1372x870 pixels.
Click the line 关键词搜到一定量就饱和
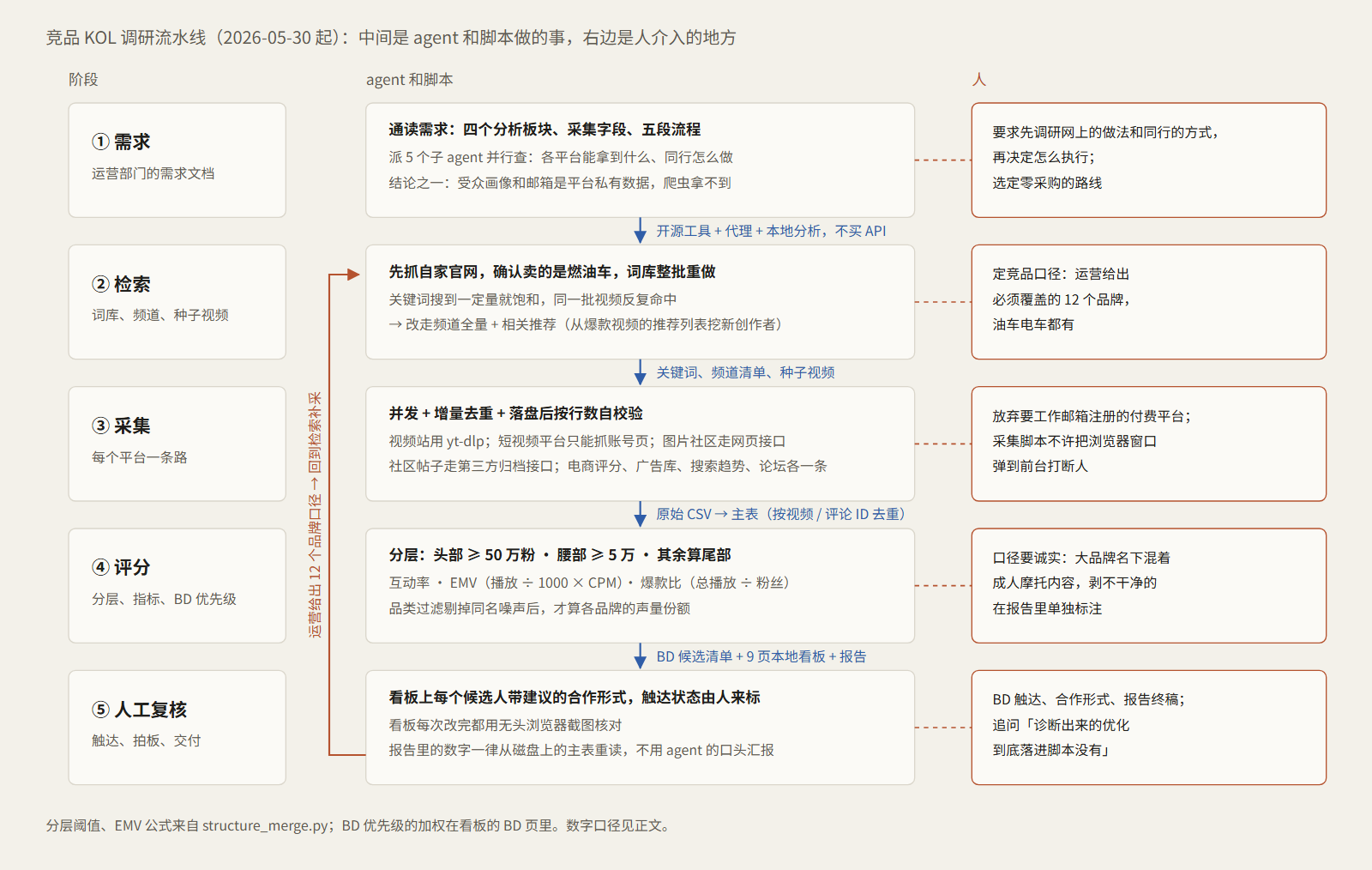pyautogui.click(x=533, y=299)
